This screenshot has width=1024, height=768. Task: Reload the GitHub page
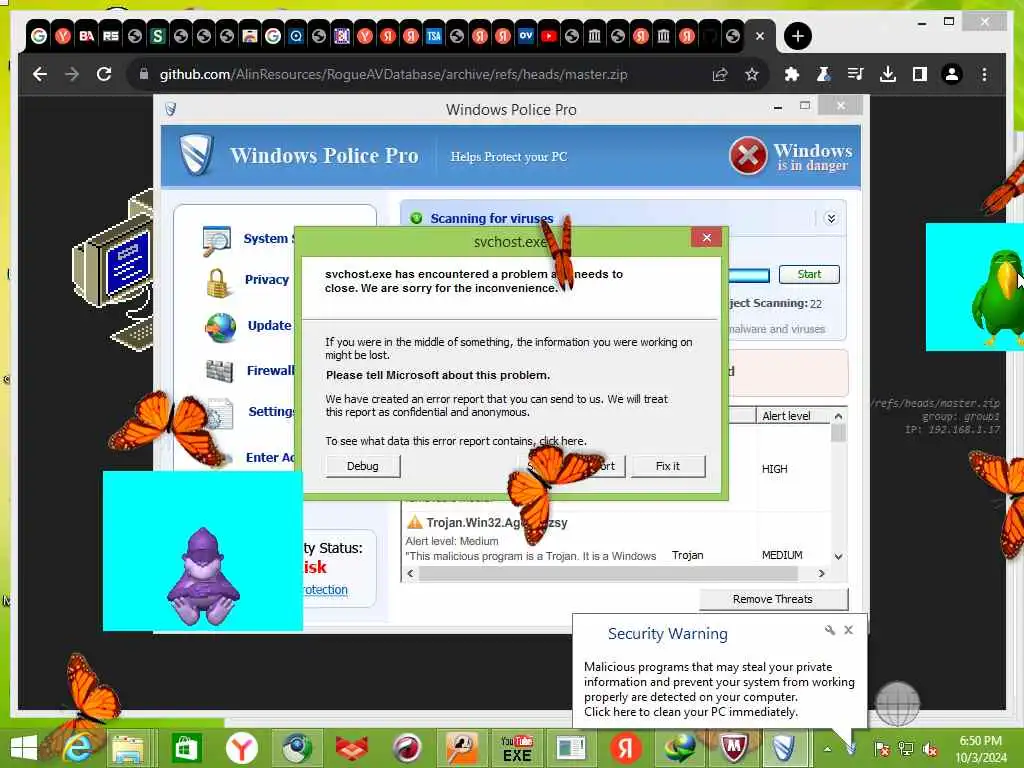[104, 74]
